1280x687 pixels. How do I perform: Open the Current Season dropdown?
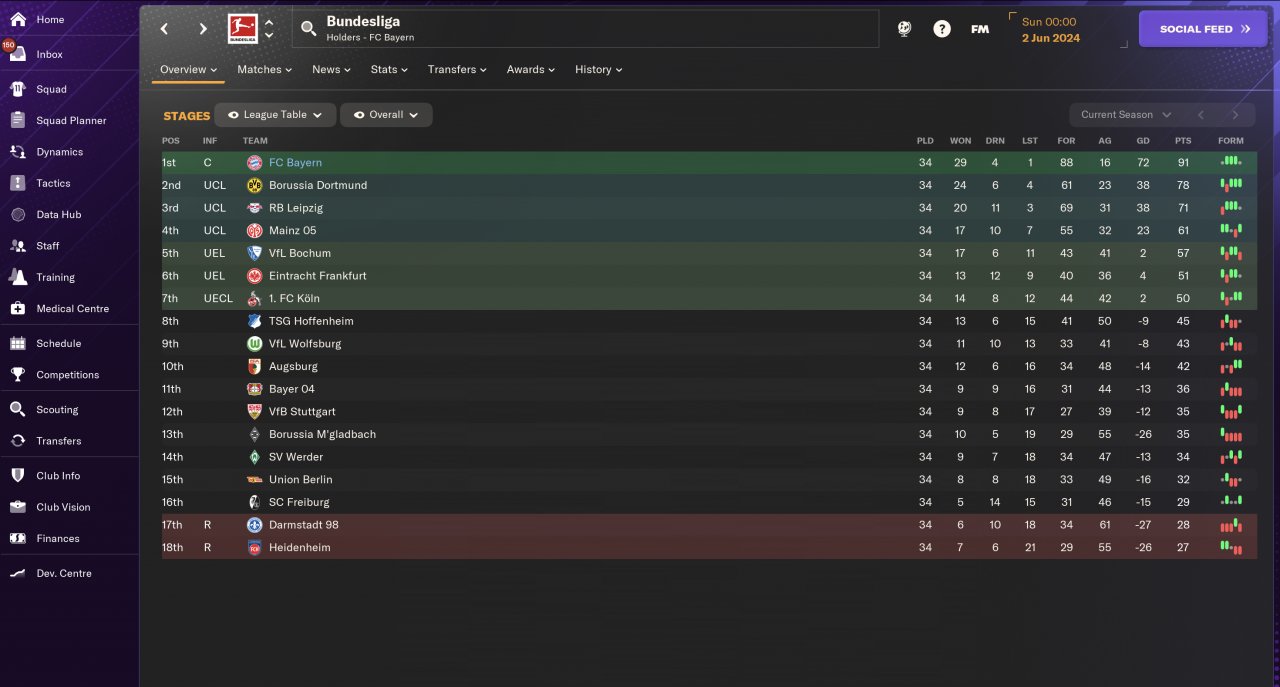[1125, 115]
